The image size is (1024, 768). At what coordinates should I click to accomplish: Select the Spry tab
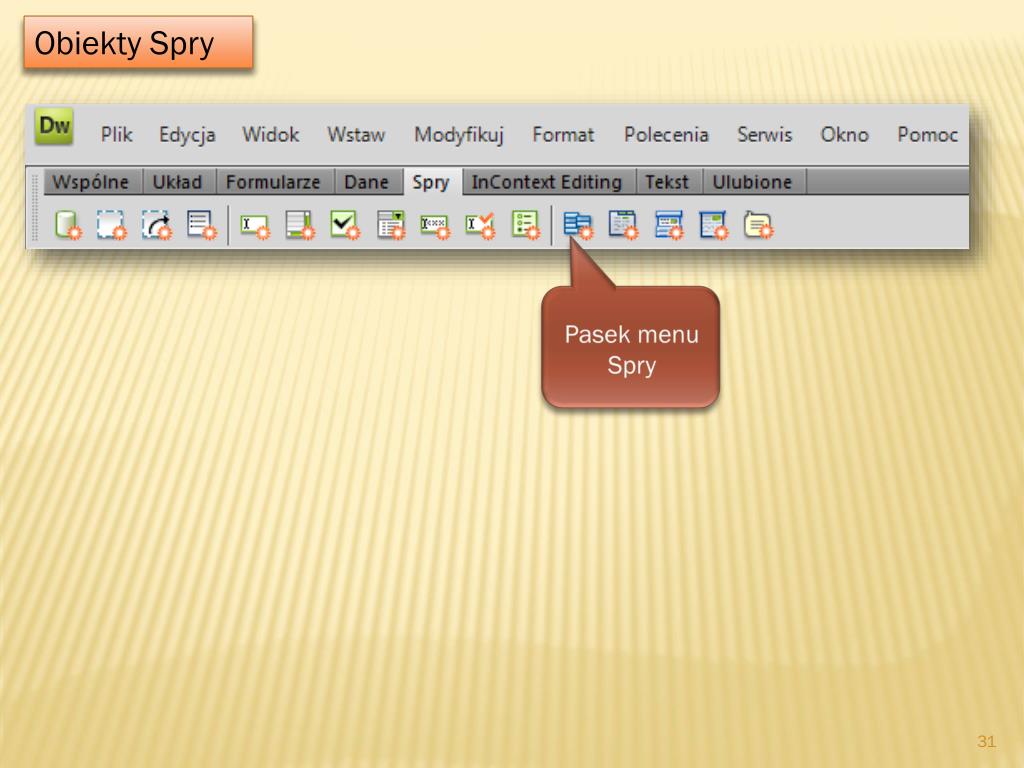431,182
